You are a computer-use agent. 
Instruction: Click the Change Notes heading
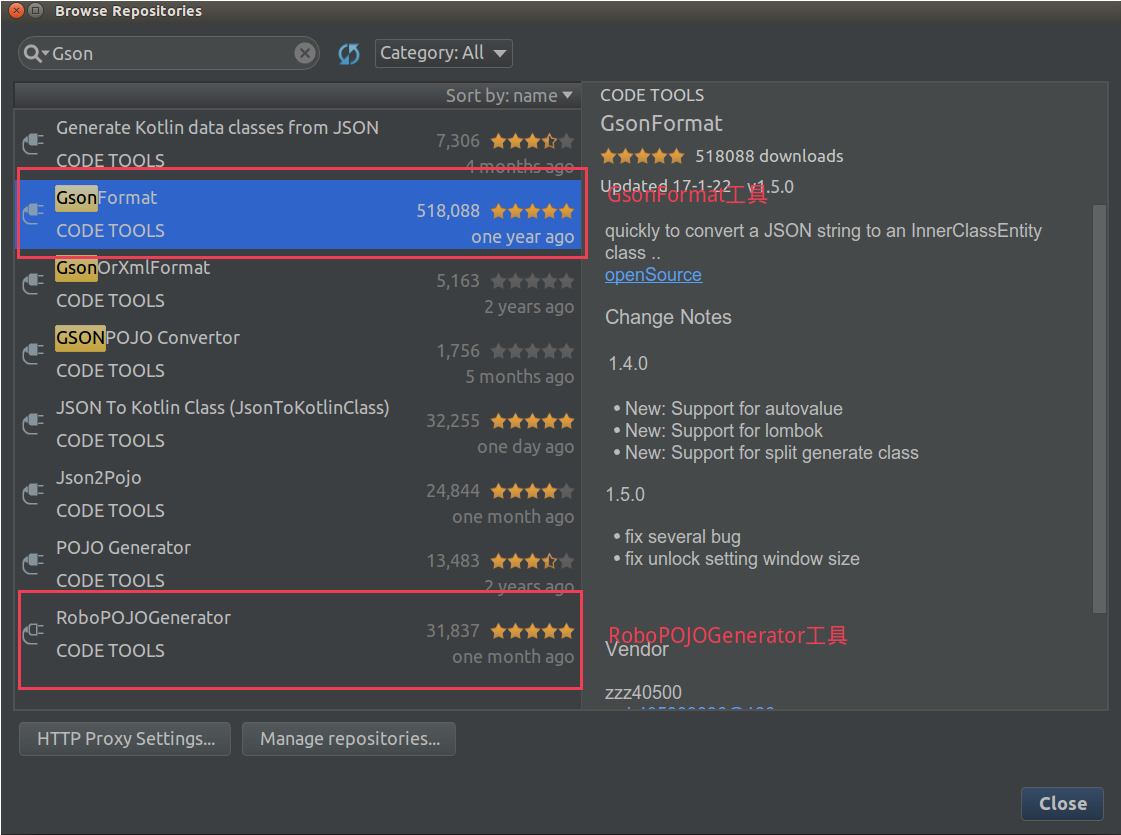(x=668, y=317)
